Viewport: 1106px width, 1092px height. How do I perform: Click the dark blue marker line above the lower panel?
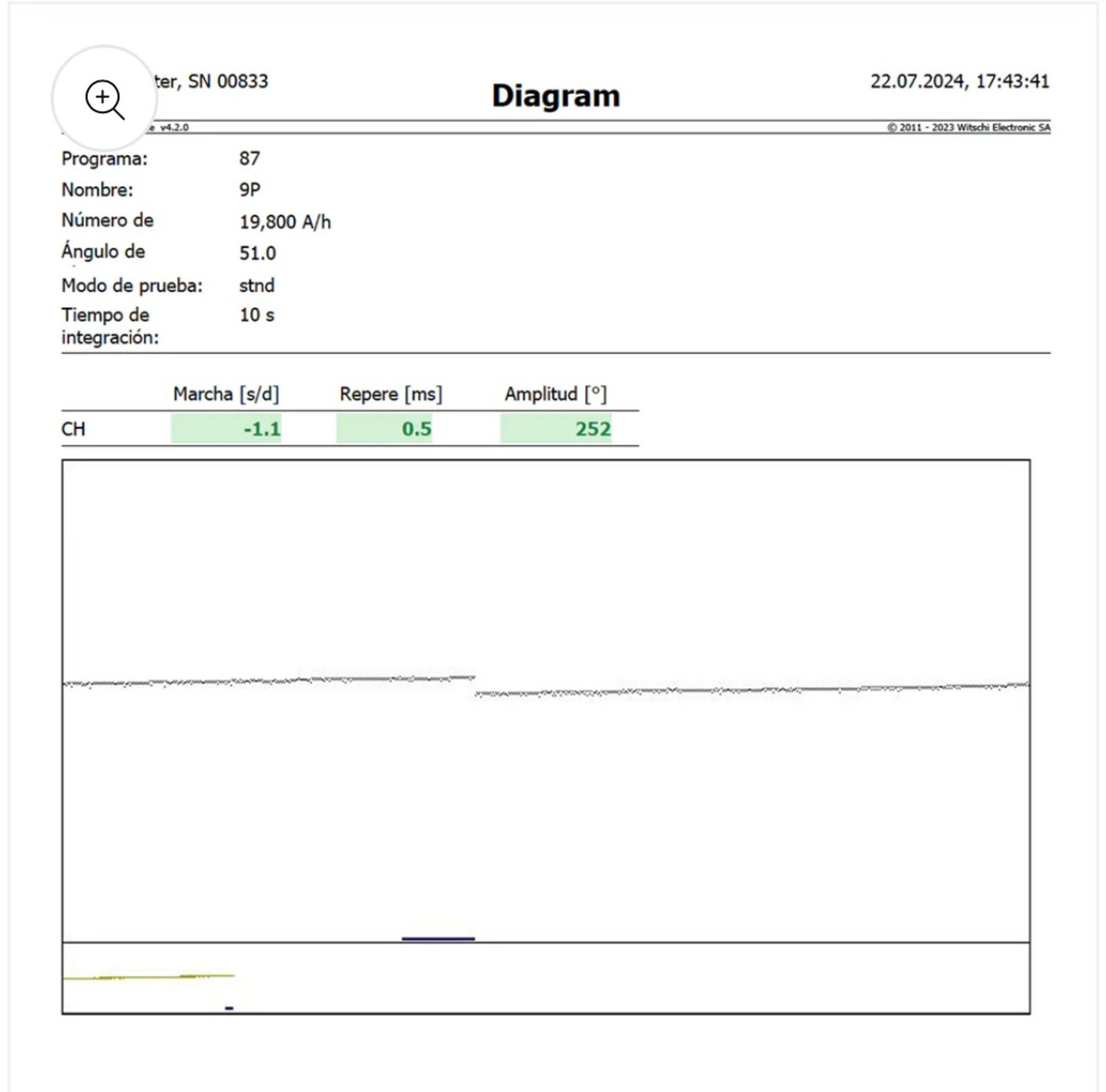438,939
